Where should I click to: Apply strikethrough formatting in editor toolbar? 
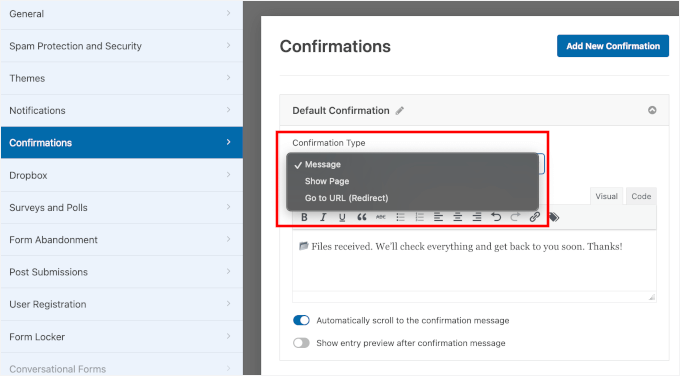click(381, 217)
